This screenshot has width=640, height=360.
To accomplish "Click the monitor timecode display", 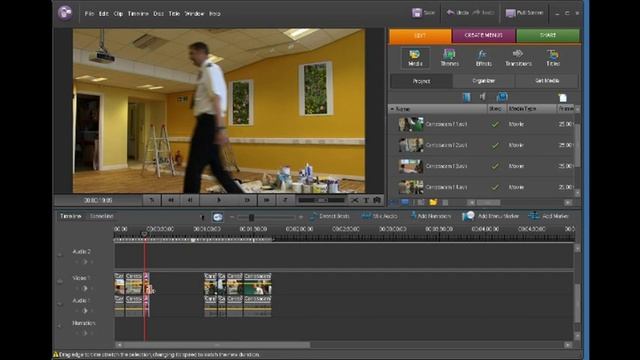I will pyautogui.click(x=98, y=200).
